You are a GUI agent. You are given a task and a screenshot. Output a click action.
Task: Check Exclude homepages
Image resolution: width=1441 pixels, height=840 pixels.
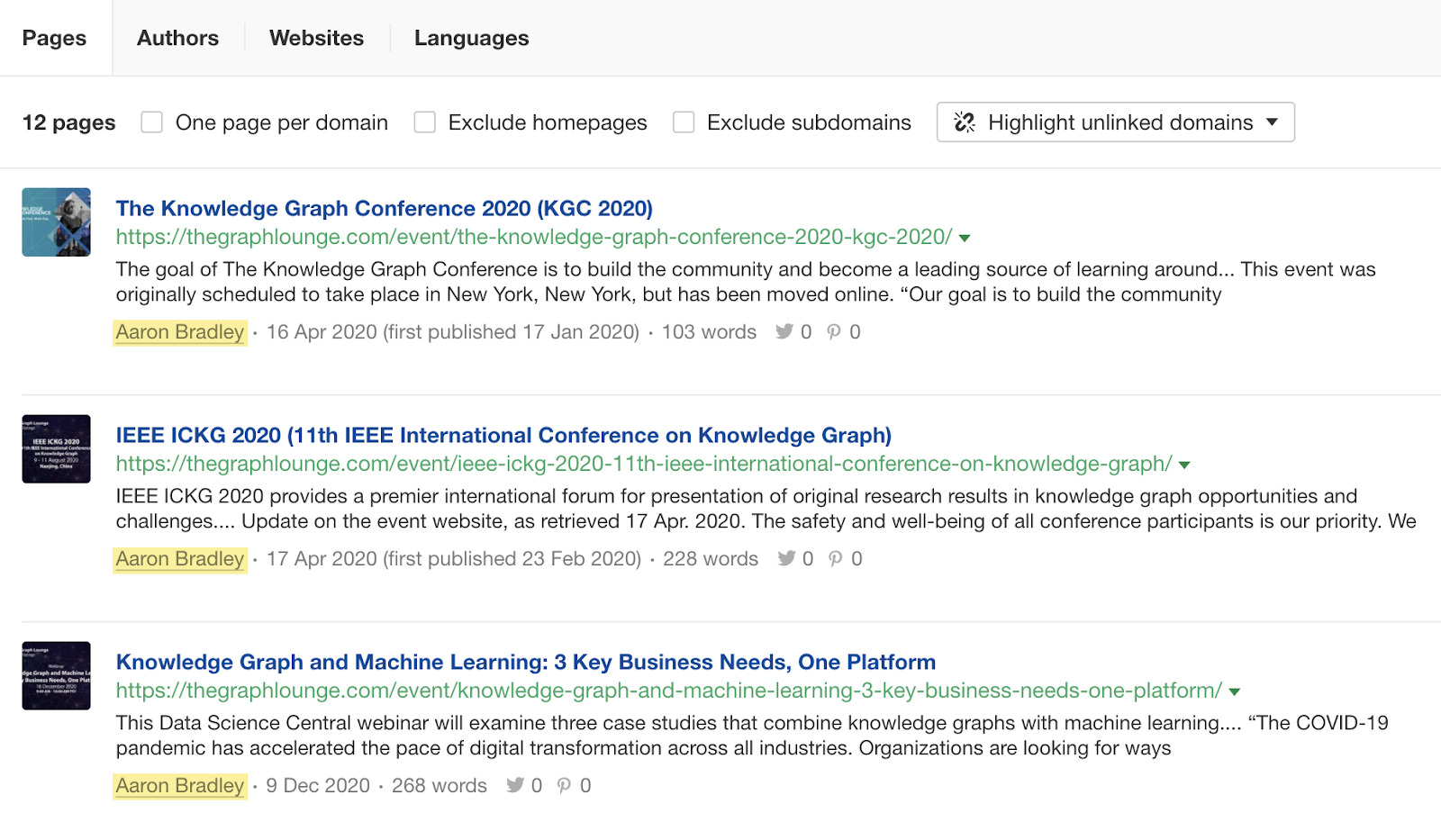(424, 122)
